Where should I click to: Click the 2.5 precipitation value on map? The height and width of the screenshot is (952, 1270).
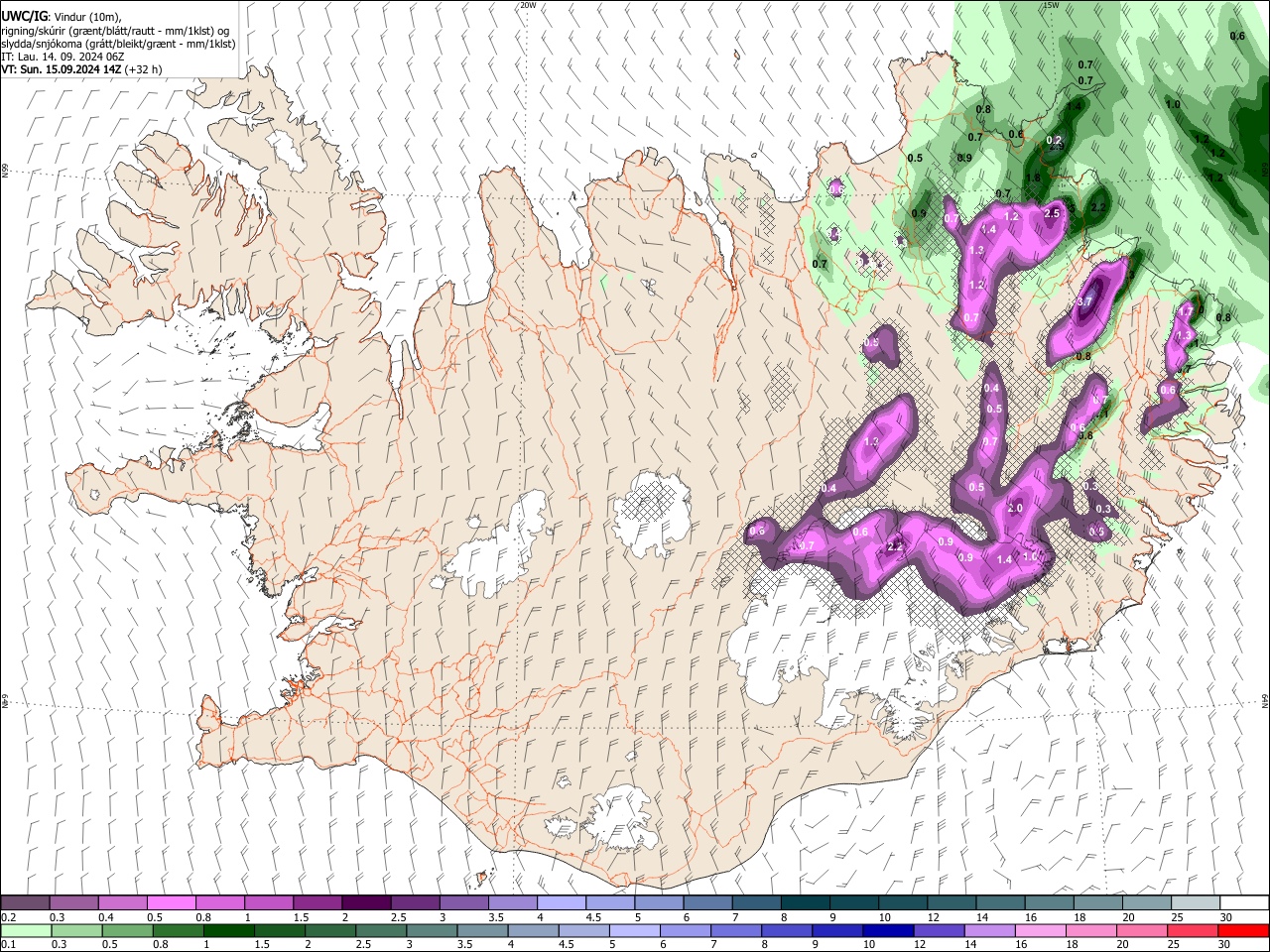[x=1052, y=213]
